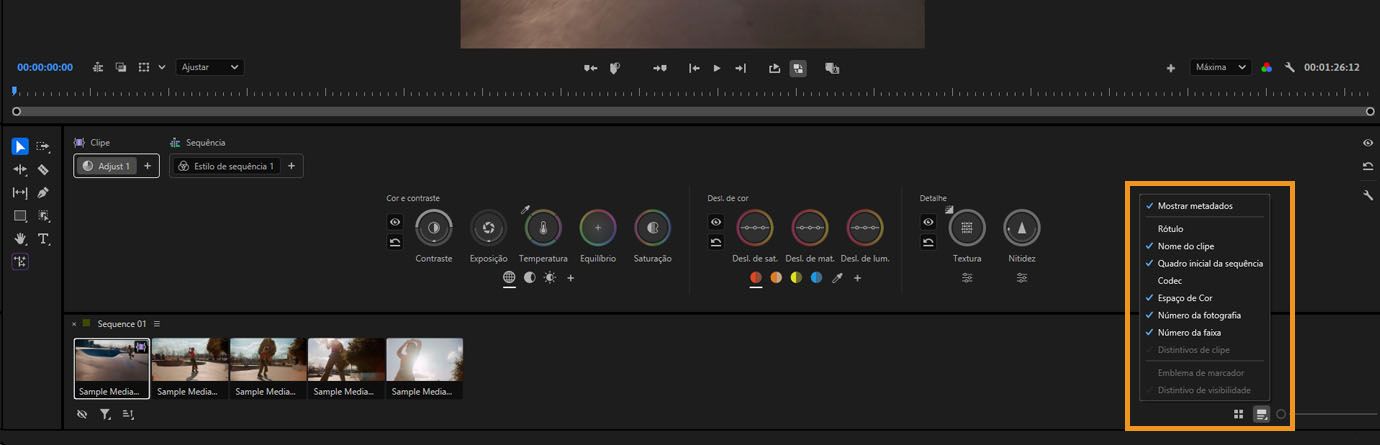
Task: Click the monitor button editor plus icon
Action: click(1171, 68)
